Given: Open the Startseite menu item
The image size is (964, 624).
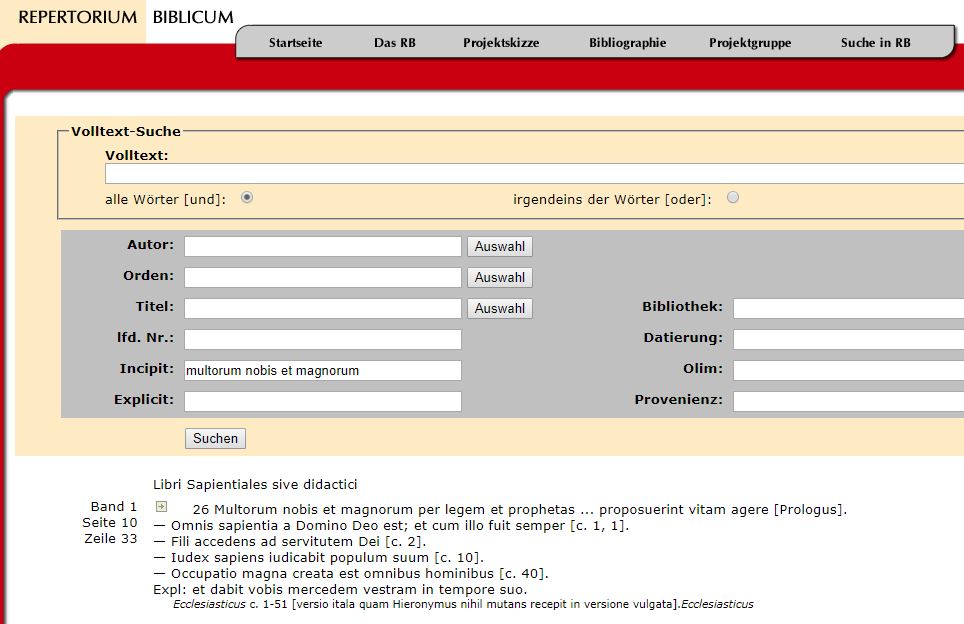Looking at the screenshot, I should coord(295,43).
